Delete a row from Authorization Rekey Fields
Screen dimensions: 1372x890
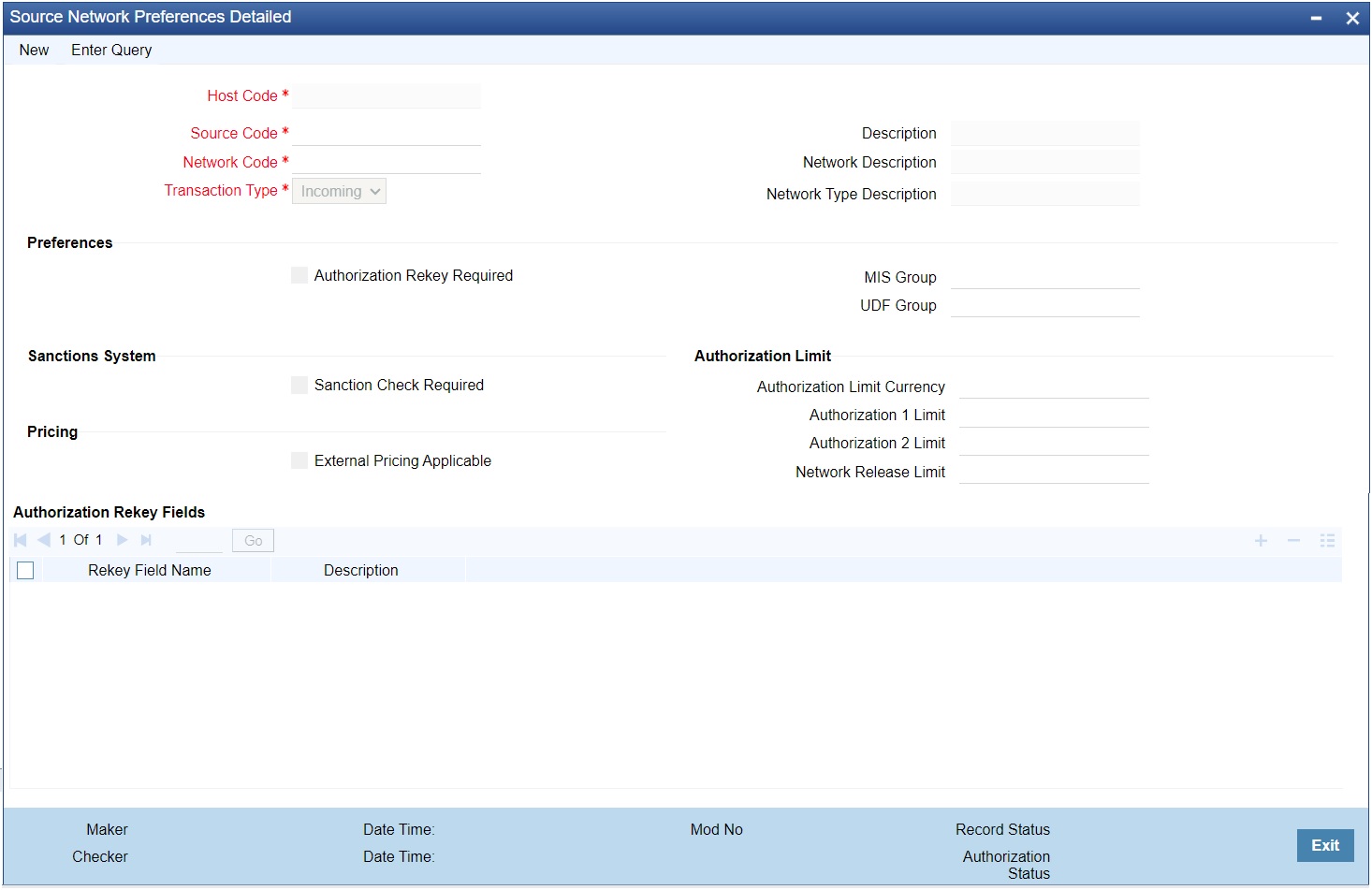1293,541
